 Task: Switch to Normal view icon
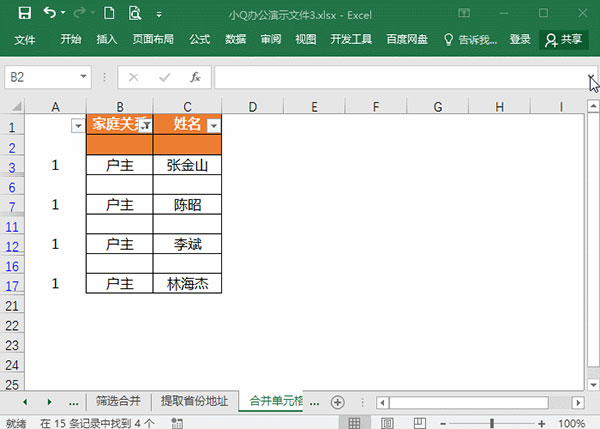(354, 423)
